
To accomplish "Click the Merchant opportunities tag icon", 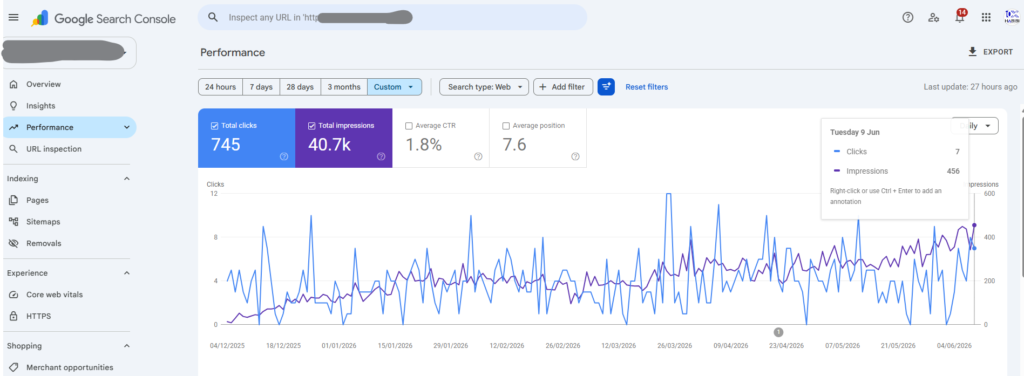I will pos(13,368).
